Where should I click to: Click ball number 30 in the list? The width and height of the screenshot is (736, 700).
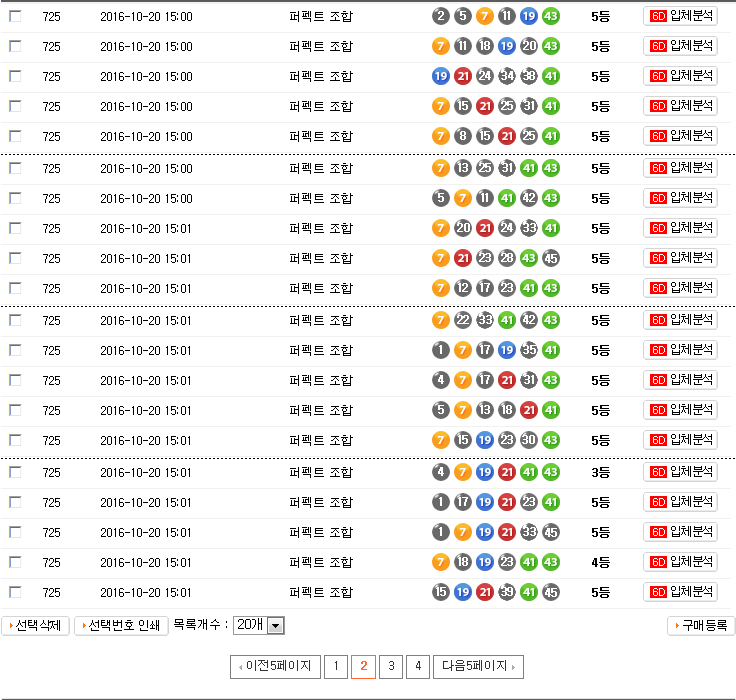tap(529, 440)
